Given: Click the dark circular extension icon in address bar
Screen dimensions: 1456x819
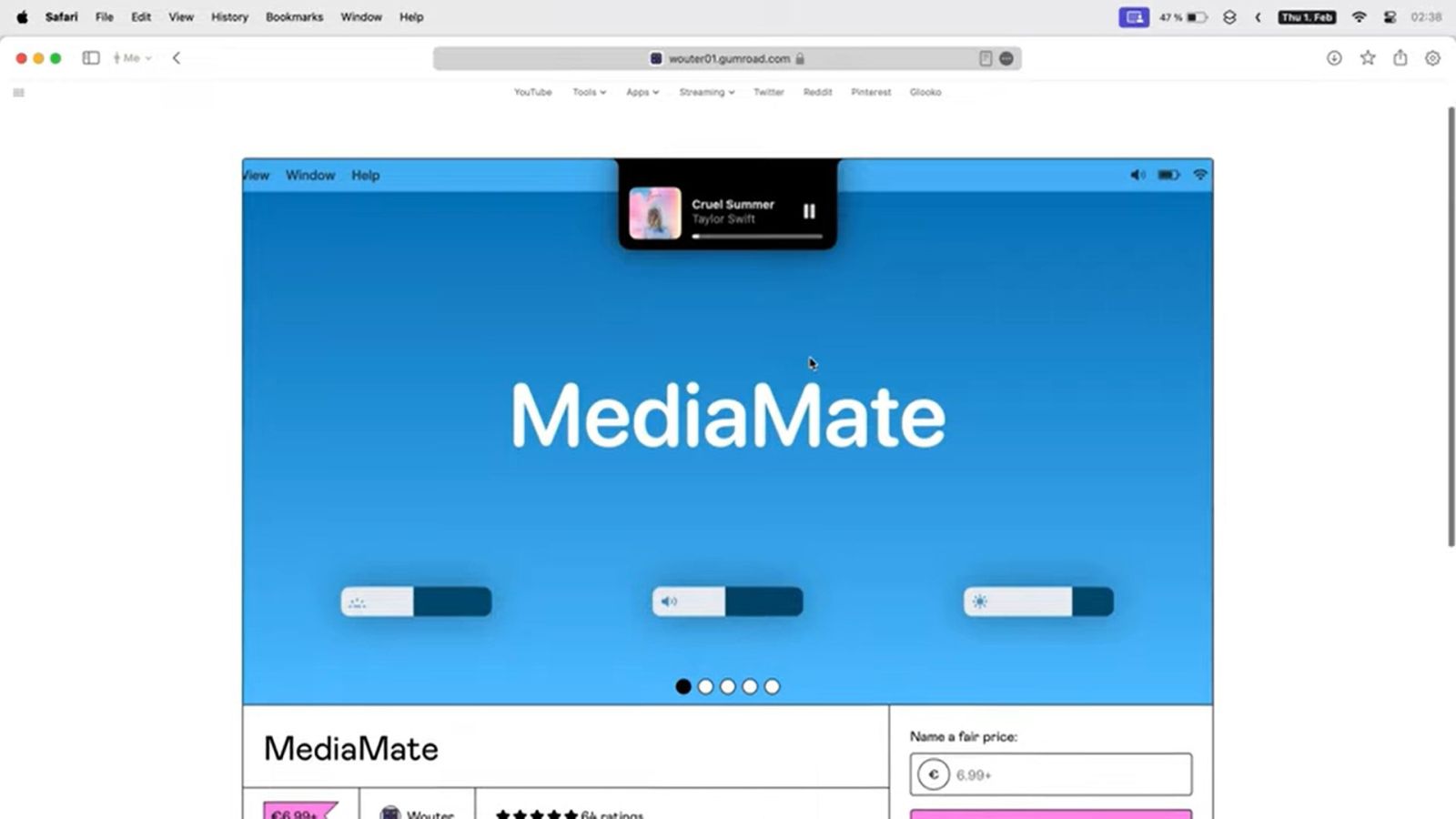Looking at the screenshot, I should click(x=1006, y=58).
